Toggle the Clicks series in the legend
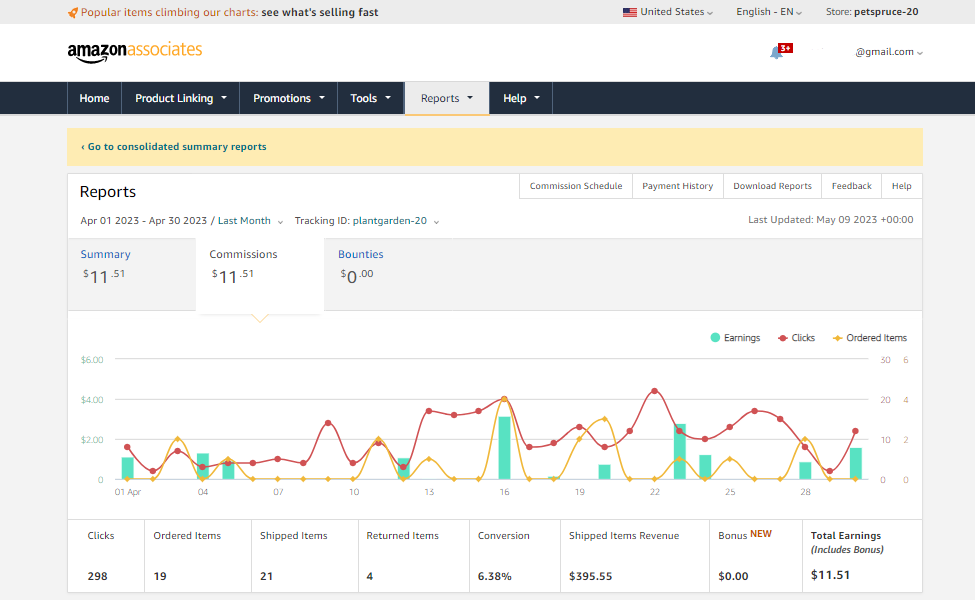Image resolution: width=975 pixels, height=600 pixels. (797, 338)
